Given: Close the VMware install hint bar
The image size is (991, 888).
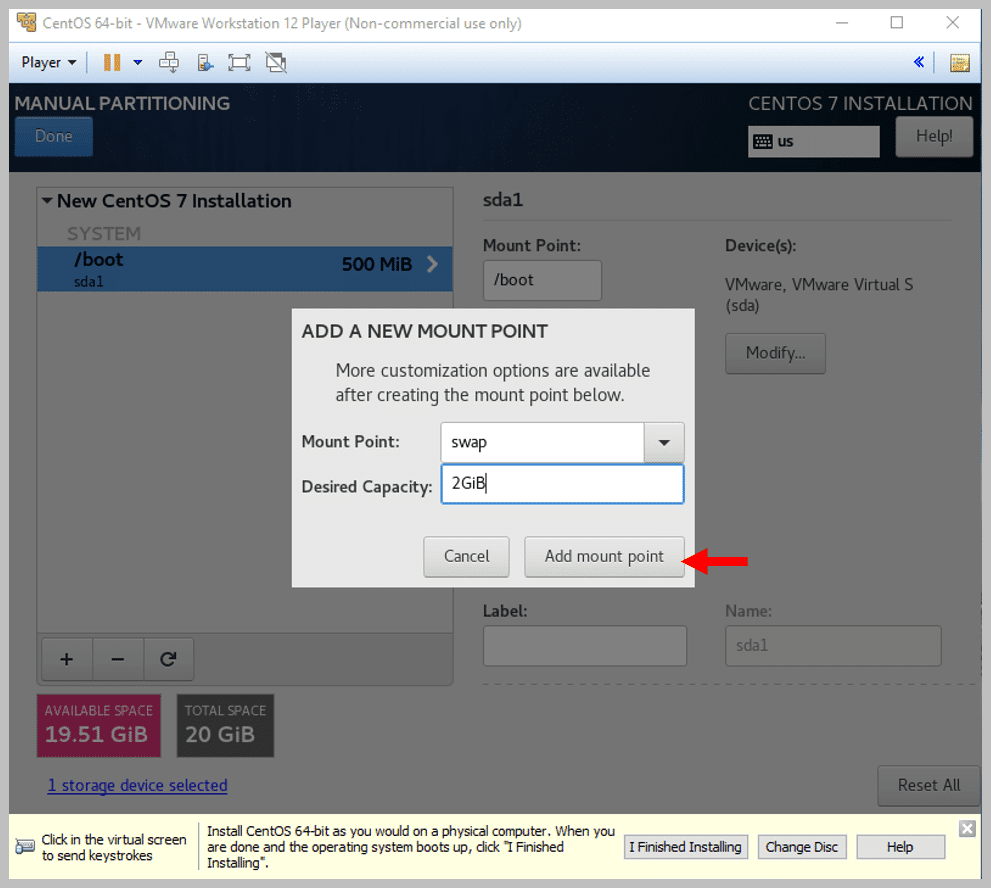Looking at the screenshot, I should coord(967,829).
